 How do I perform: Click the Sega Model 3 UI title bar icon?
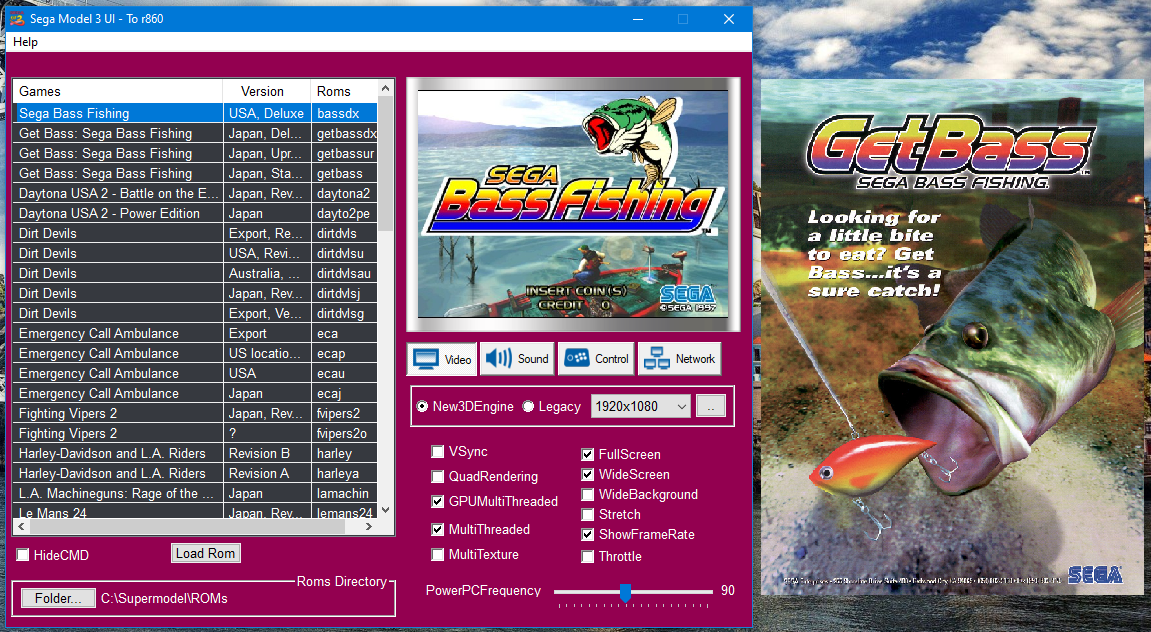coord(17,18)
